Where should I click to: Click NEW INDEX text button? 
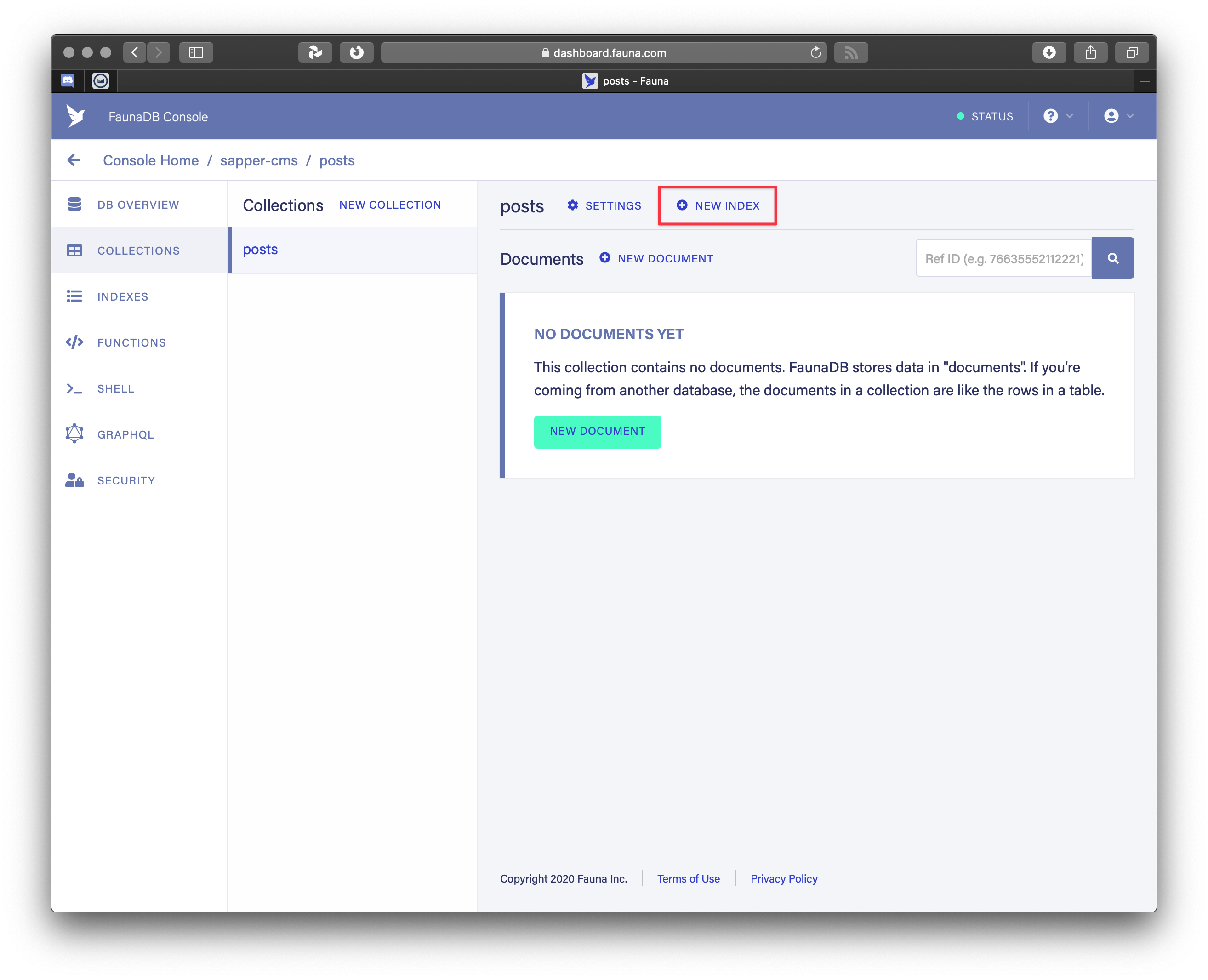click(727, 205)
